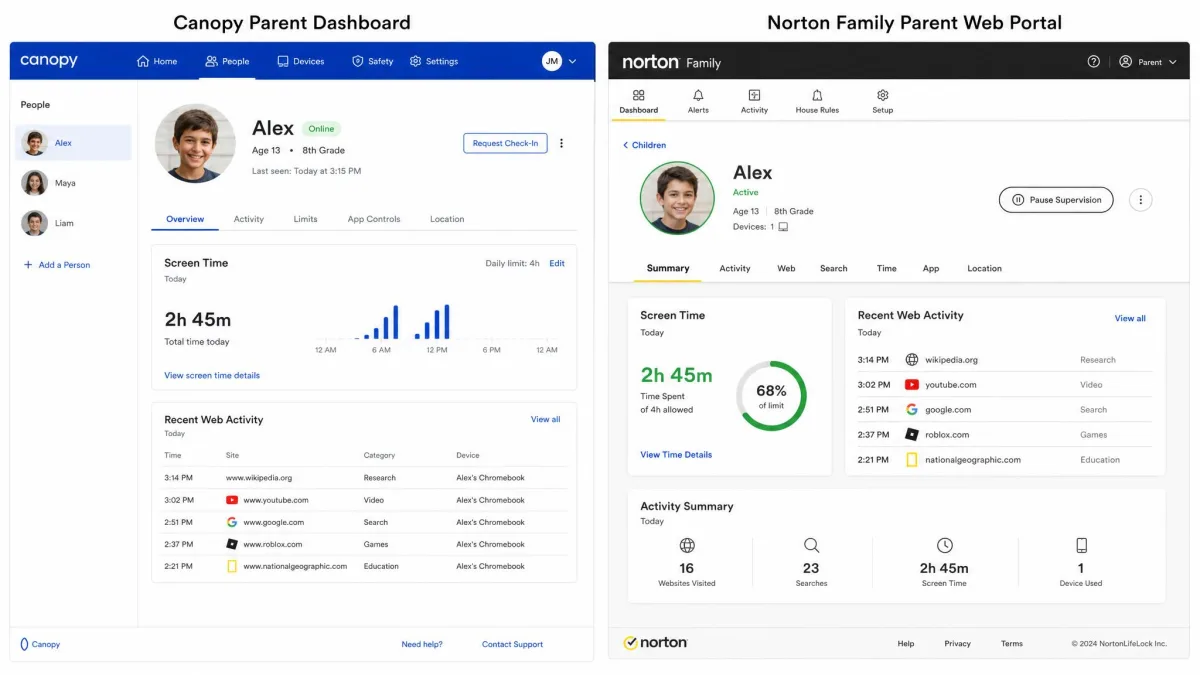Click youtube.com row icon in Norton
1200x675 pixels.
(911, 385)
